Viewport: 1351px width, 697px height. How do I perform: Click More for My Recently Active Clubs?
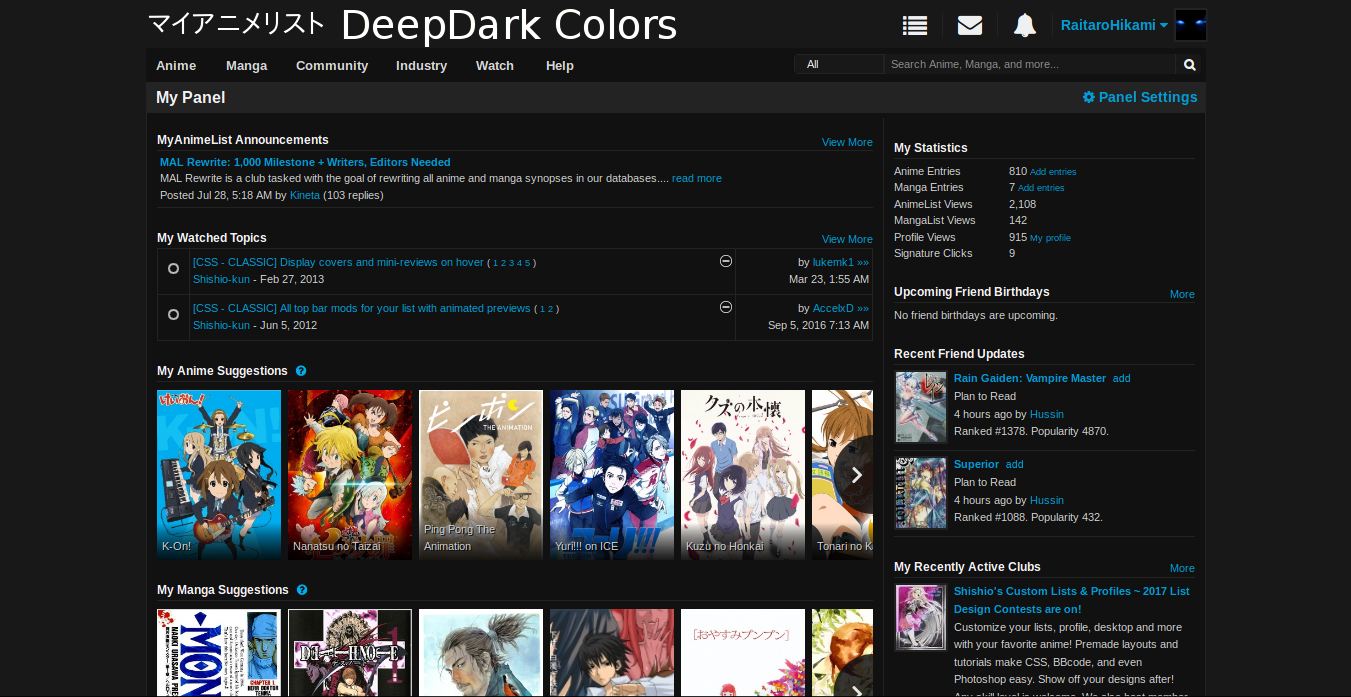[x=1182, y=568]
